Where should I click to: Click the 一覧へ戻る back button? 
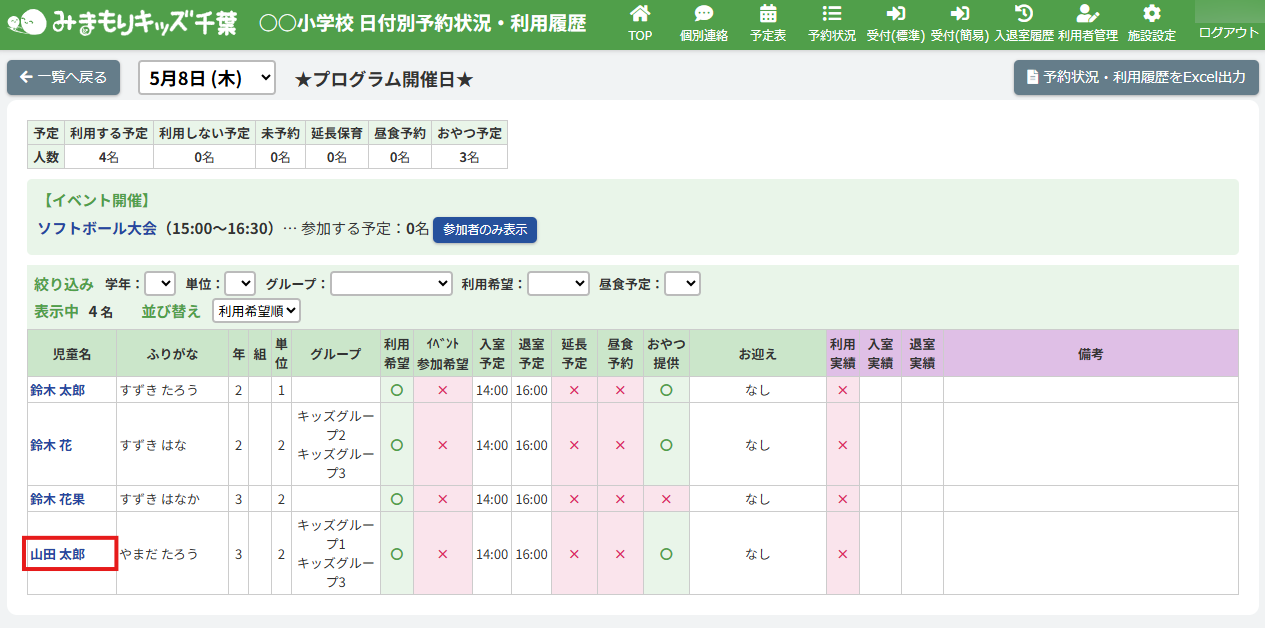[x=64, y=77]
